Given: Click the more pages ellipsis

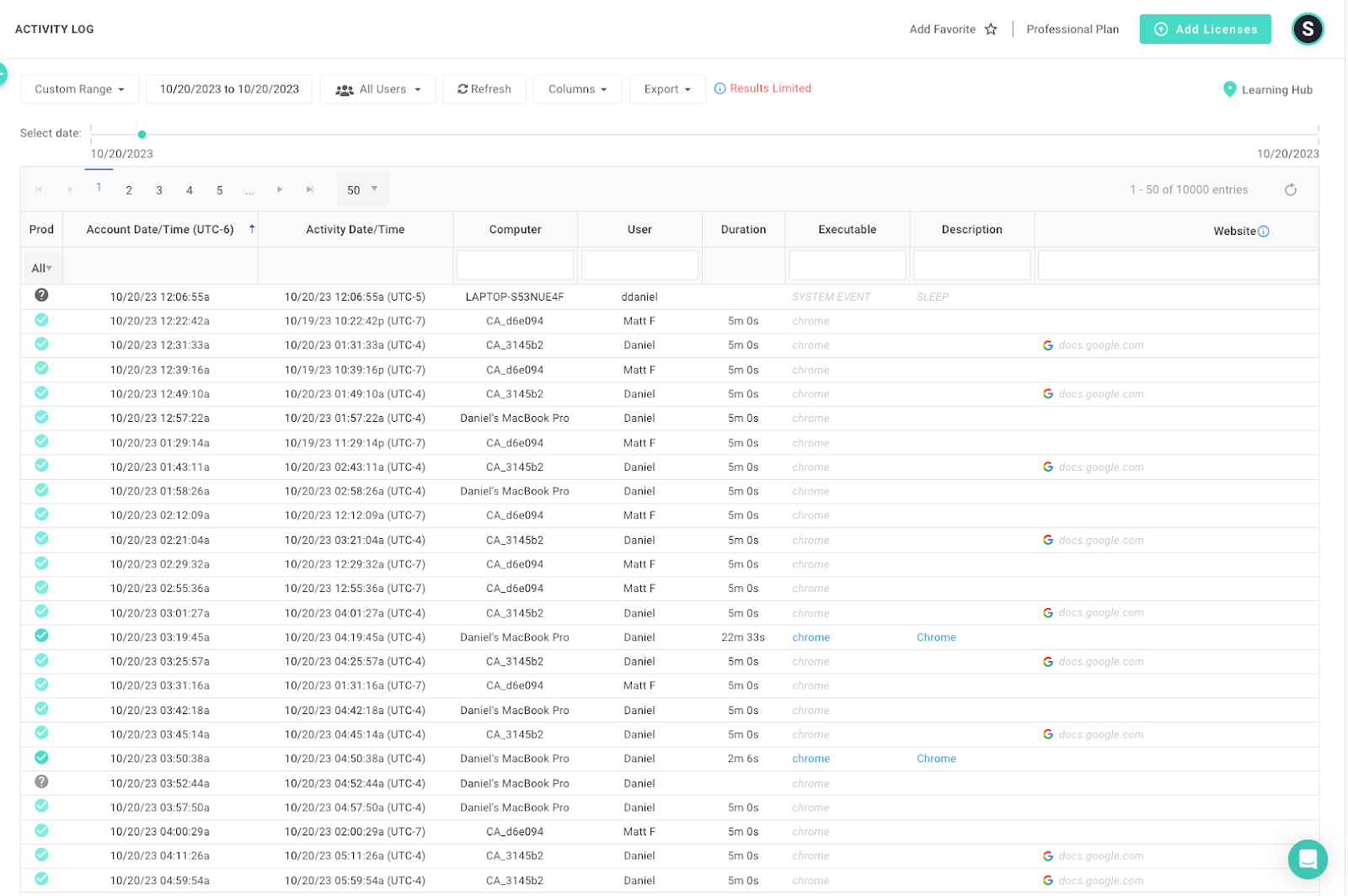Looking at the screenshot, I should 249,191.
